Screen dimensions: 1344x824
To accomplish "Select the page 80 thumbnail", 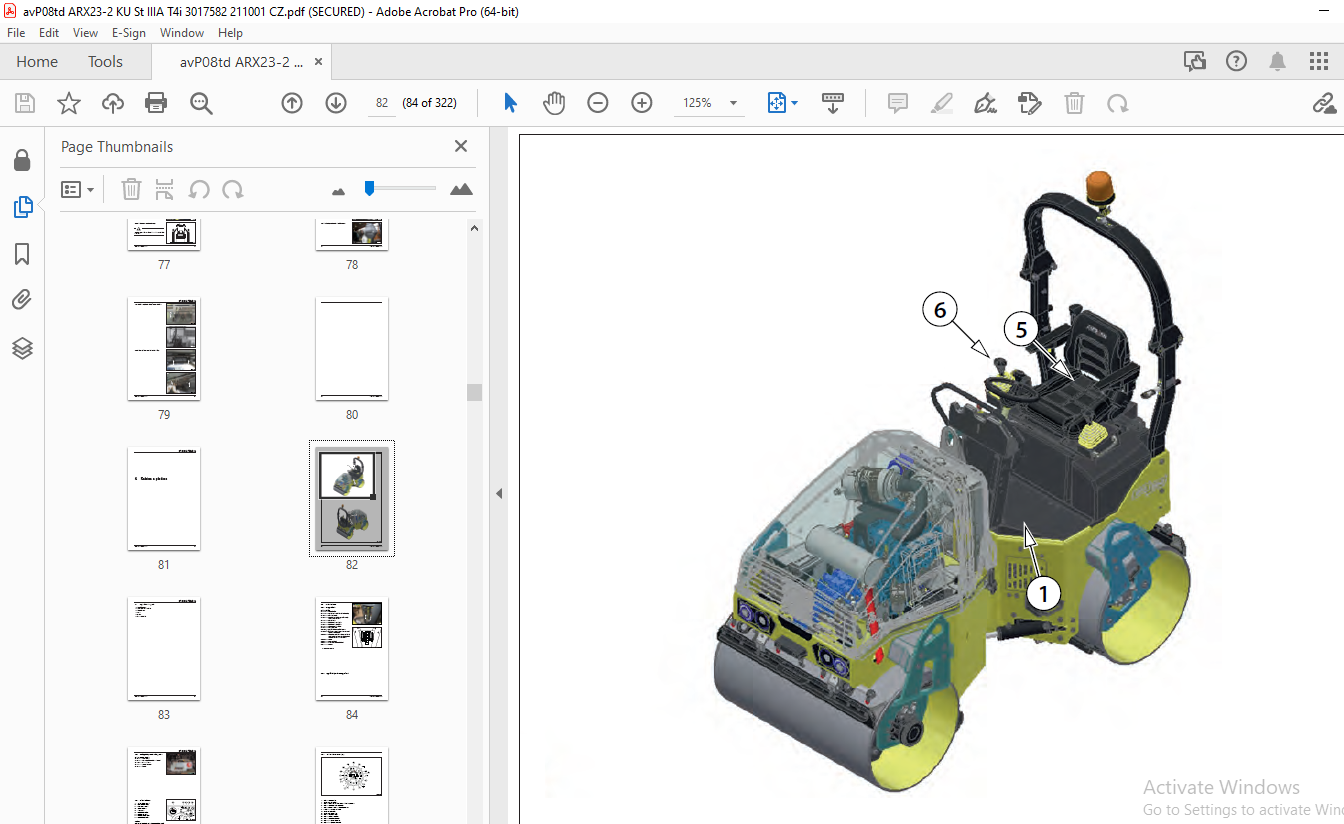I will [352, 349].
